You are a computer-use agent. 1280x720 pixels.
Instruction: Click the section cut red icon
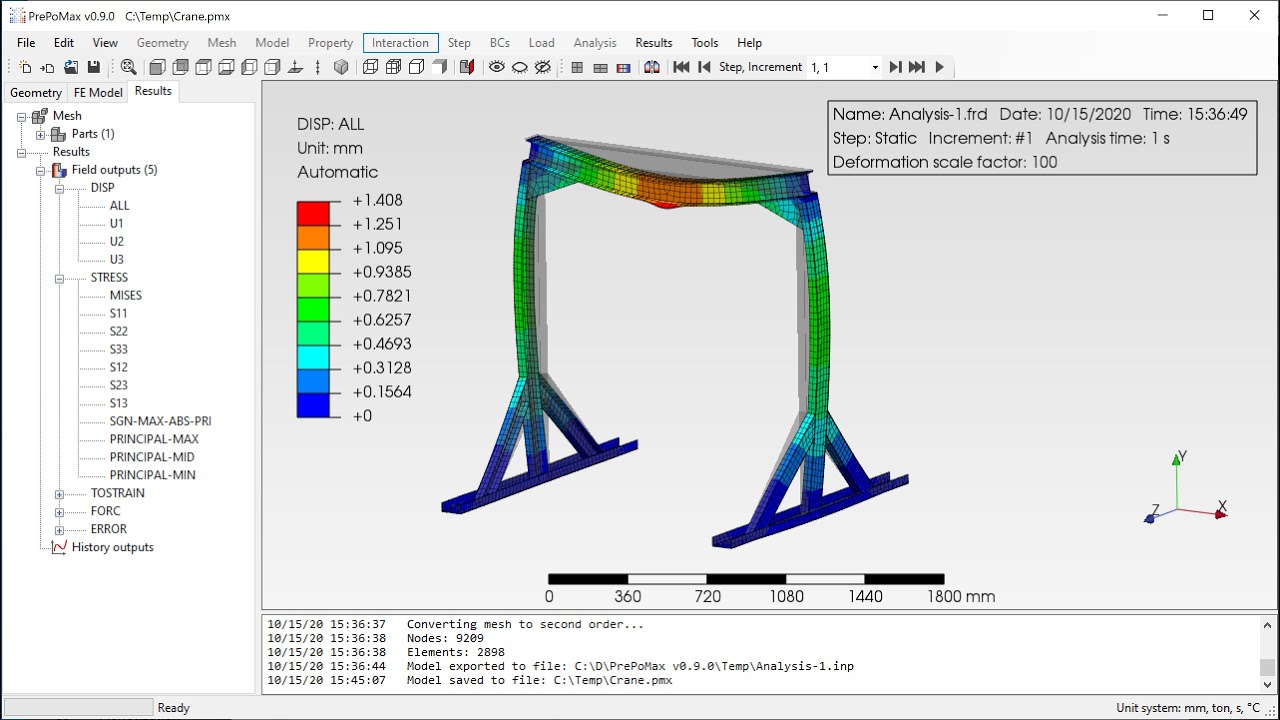click(x=466, y=67)
